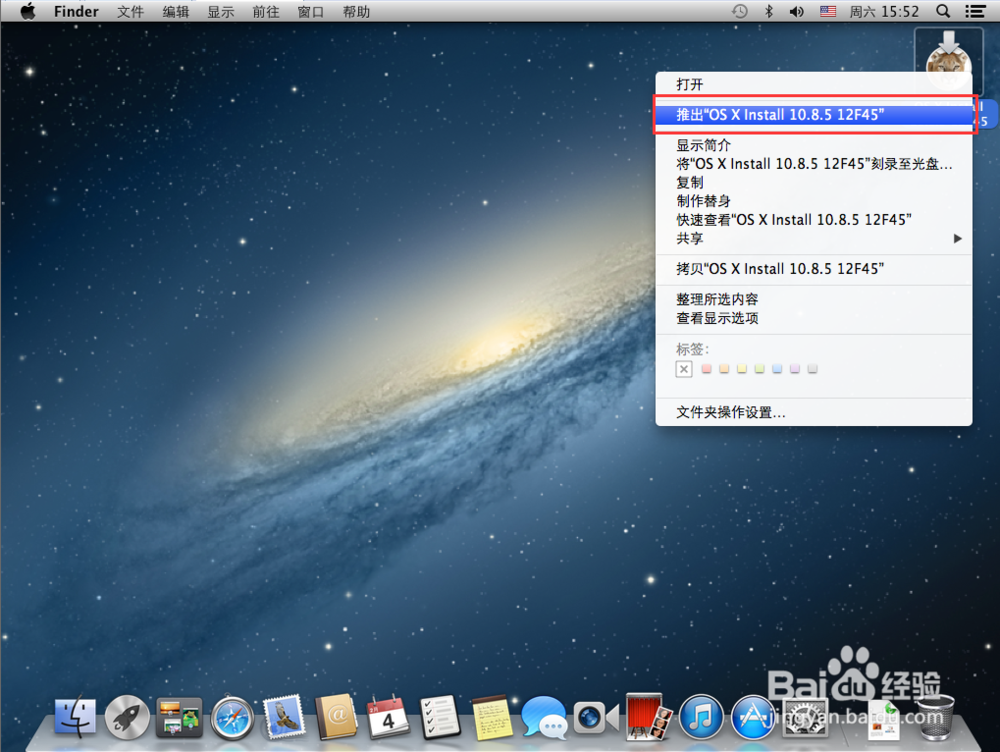Remove label with the X box
Viewport: 1000px width, 752px height.
684,369
